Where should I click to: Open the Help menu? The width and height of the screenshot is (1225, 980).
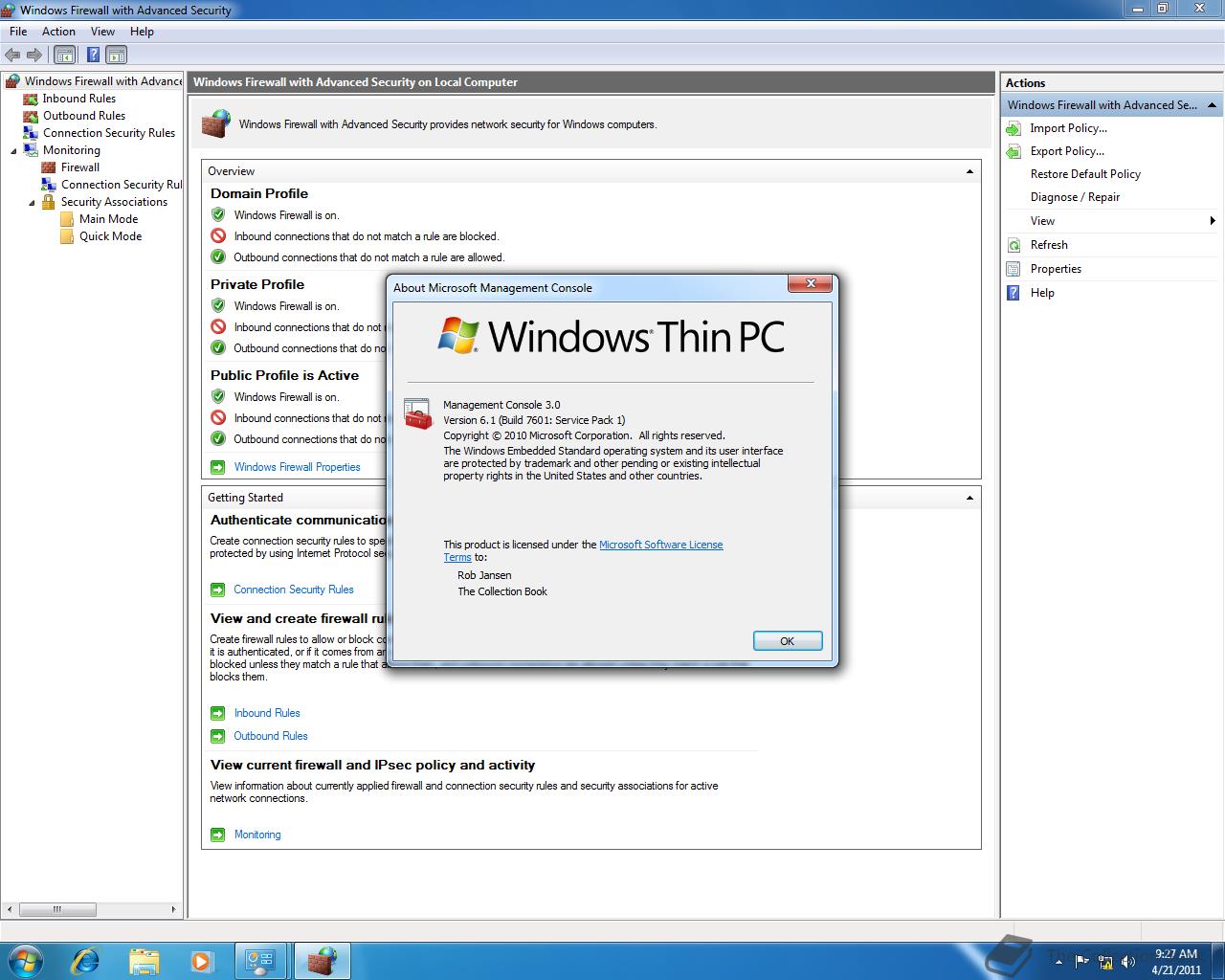point(142,32)
